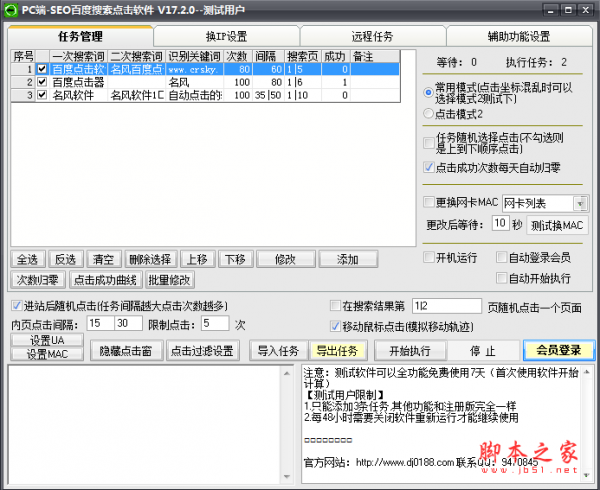Click log panel scrollbar up arrow

pos(287,373)
